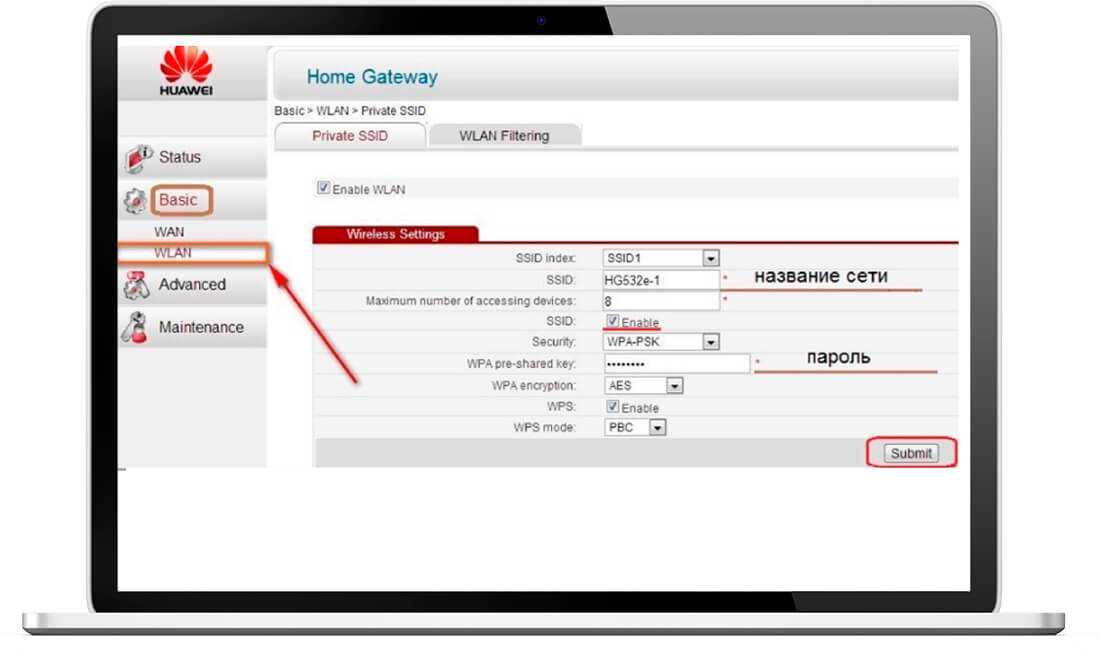
Task: Select WLAN under Basic
Action: (x=173, y=253)
